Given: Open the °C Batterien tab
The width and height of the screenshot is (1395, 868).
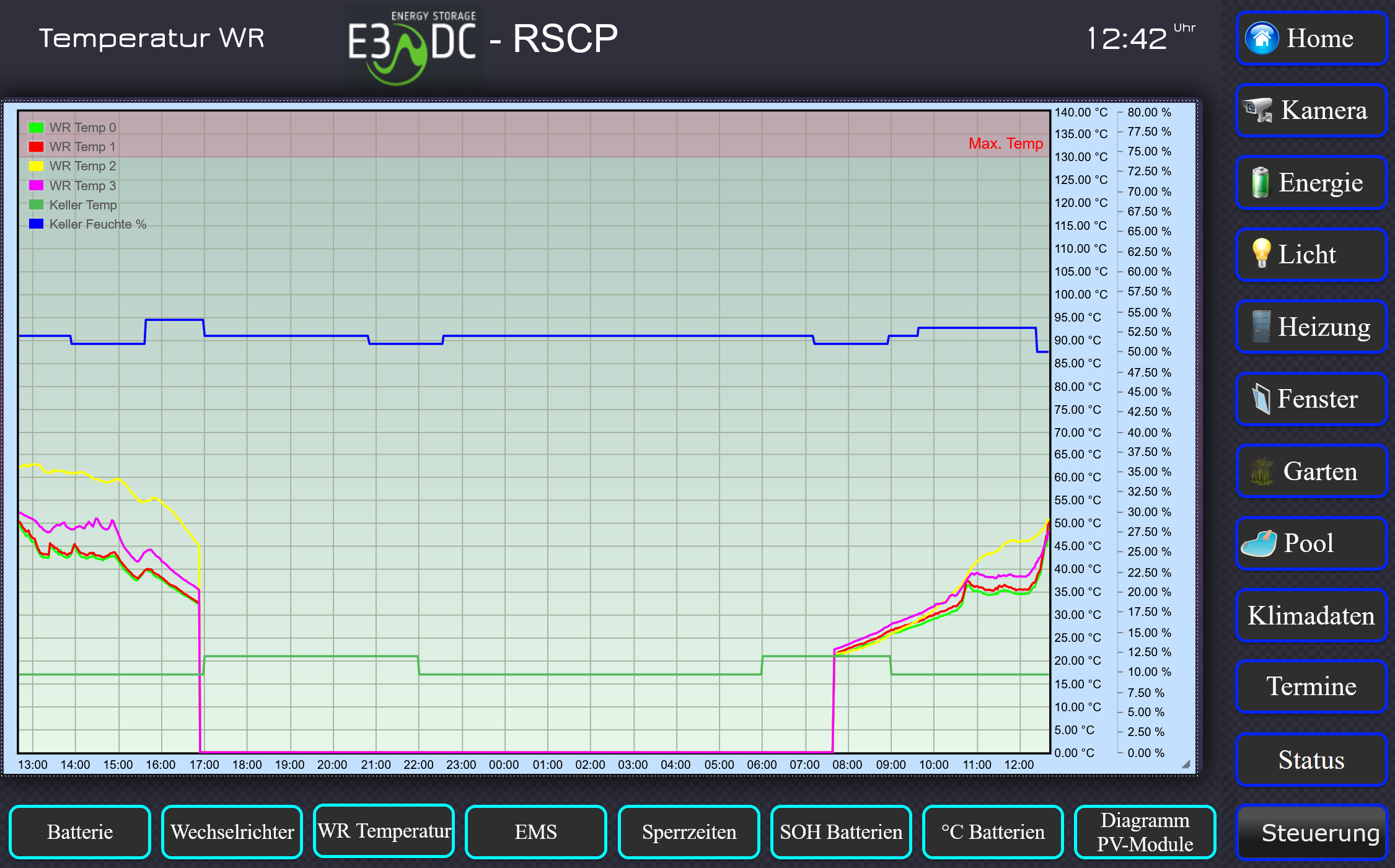Looking at the screenshot, I should tap(993, 832).
